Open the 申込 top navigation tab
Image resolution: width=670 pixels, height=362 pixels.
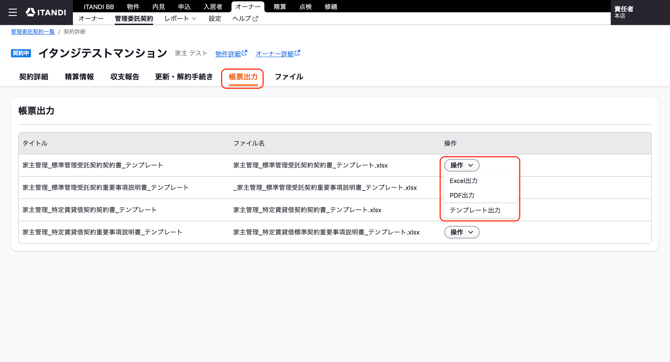click(184, 7)
